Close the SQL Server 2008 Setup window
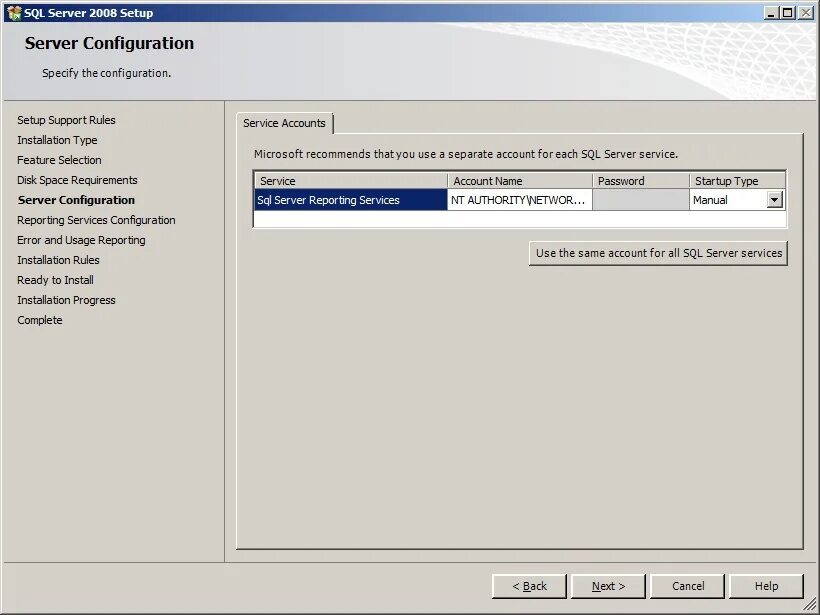Screen dimensions: 820x615 pos(805,13)
